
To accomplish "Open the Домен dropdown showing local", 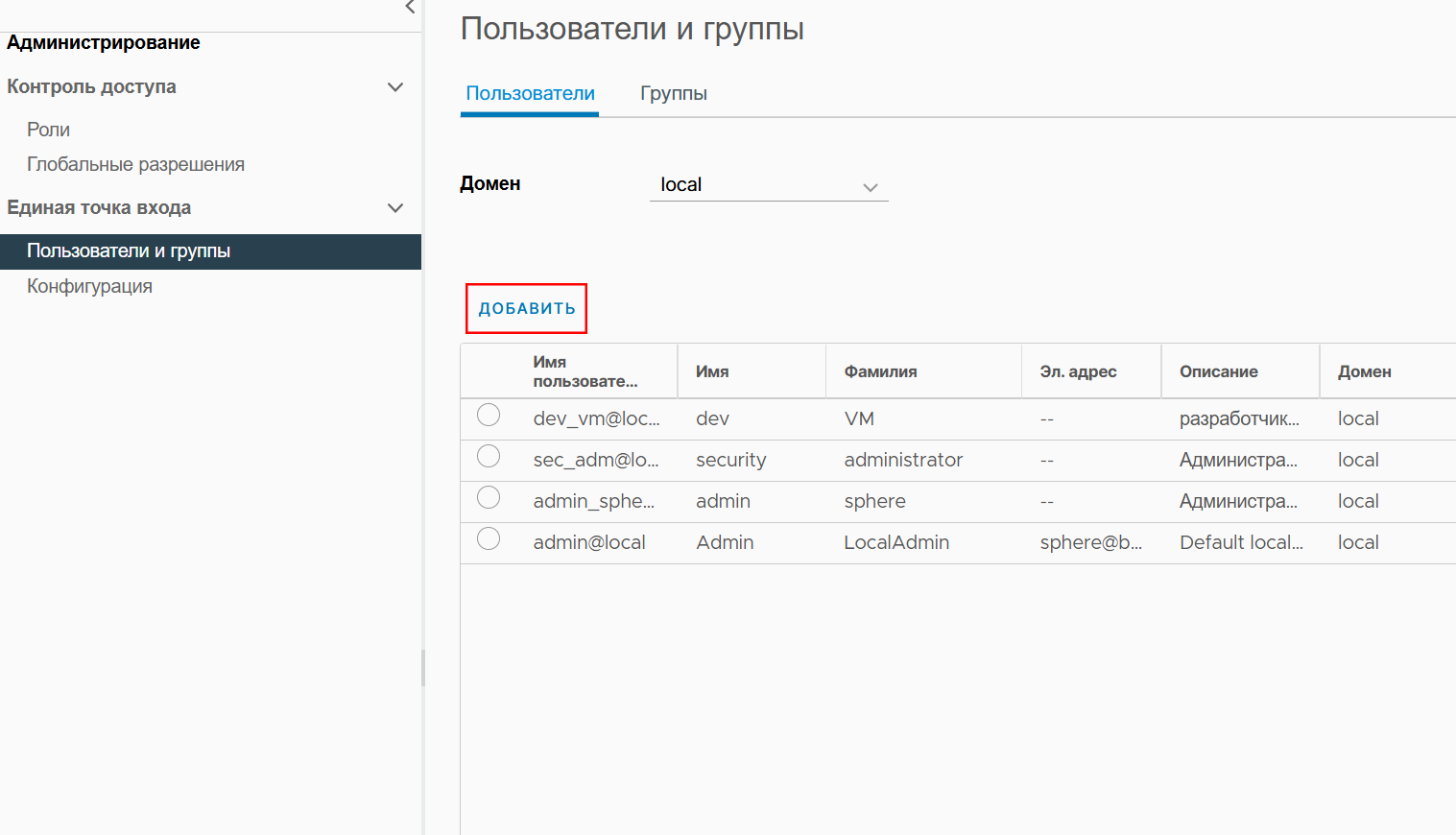I will tap(769, 185).
